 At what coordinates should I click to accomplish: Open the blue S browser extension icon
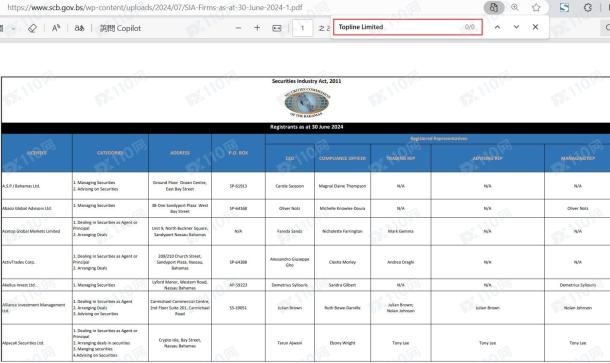coord(564,7)
